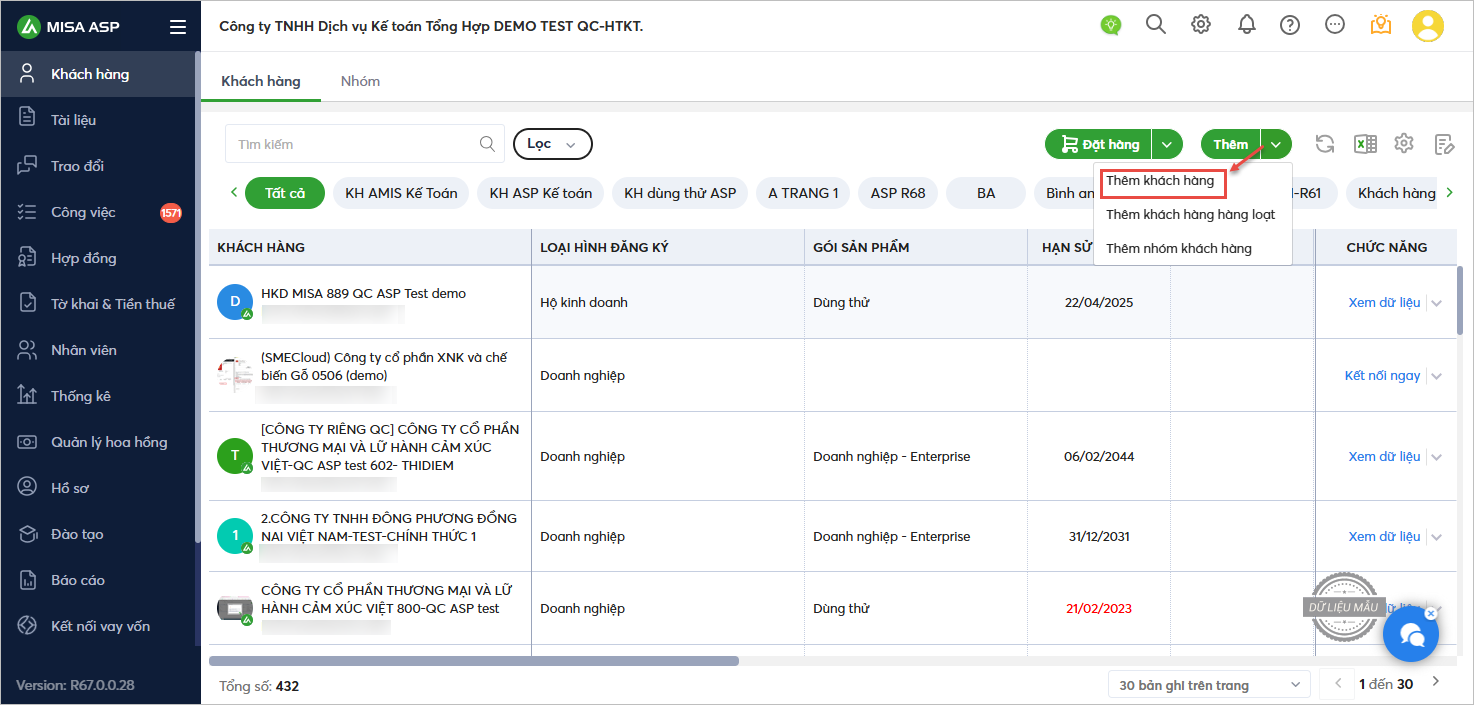The image size is (1474, 705).
Task: Open table column settings gear
Action: pos(1404,144)
